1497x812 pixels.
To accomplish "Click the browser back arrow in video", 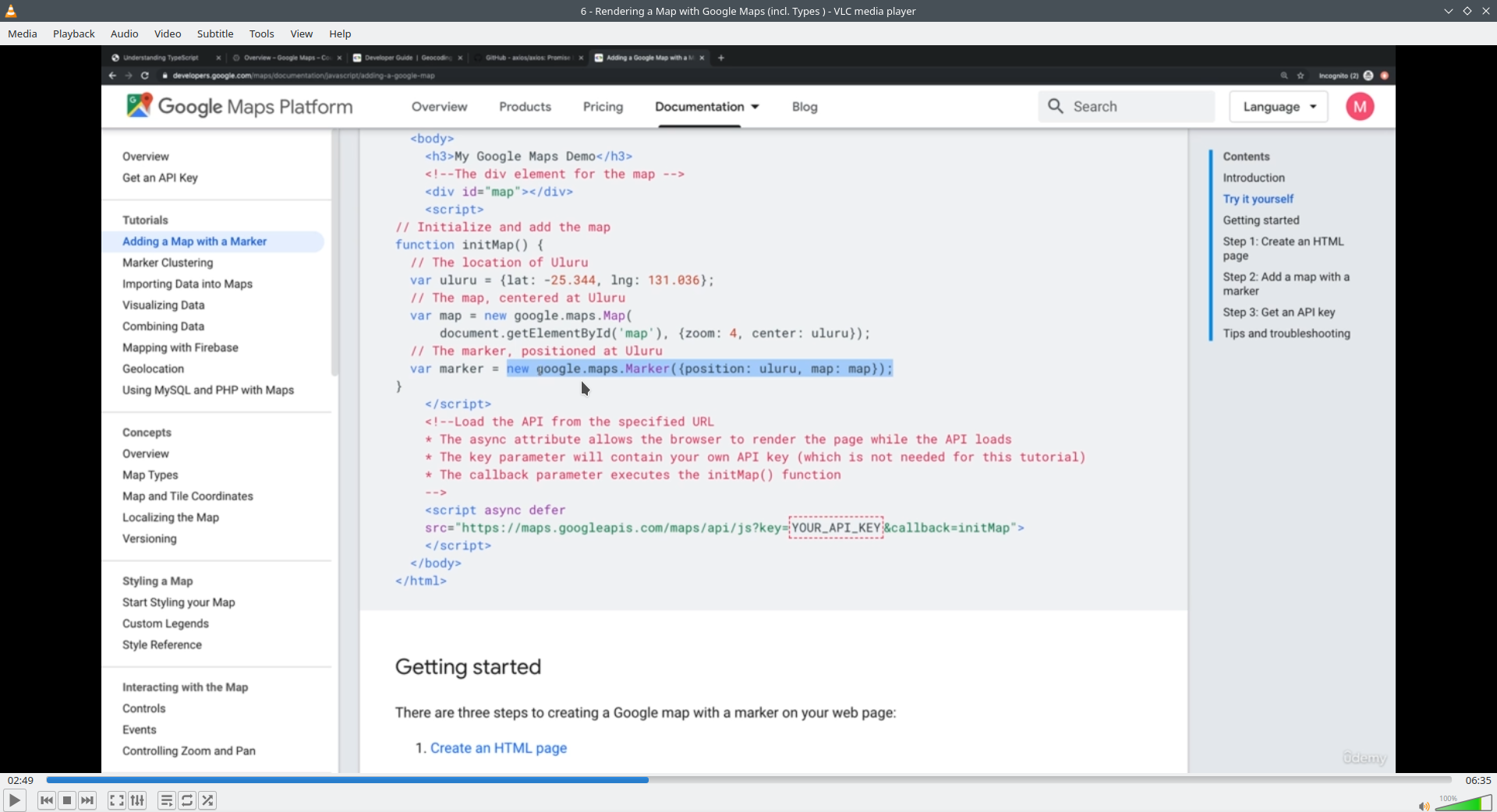I will pos(112,76).
